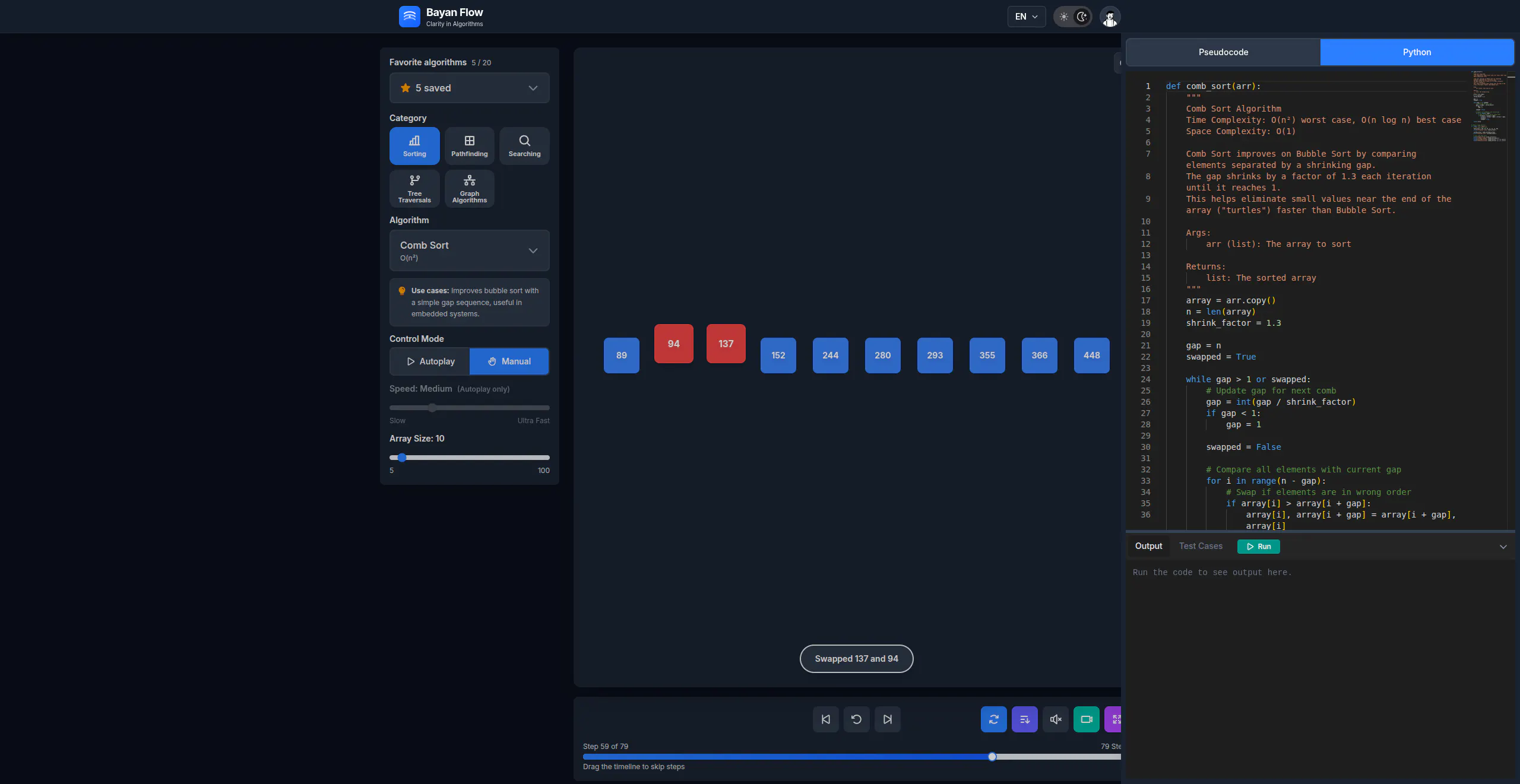Step forward to next step
This screenshot has width=1520, height=784.
point(887,719)
